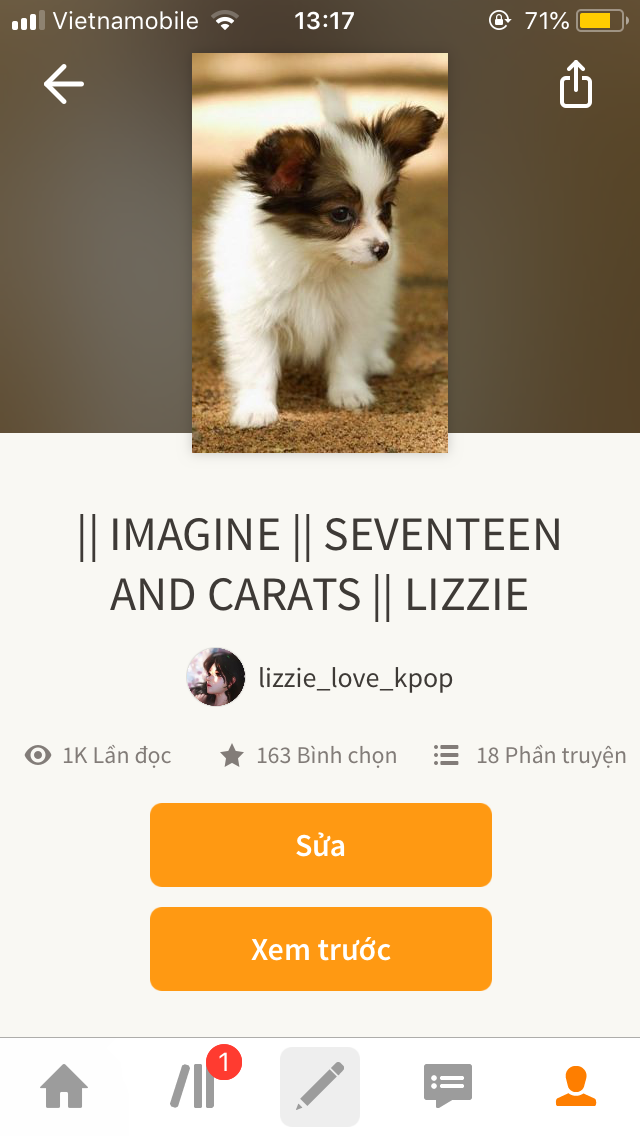Tap the red notification badge
The image size is (640, 1136).
[224, 1062]
